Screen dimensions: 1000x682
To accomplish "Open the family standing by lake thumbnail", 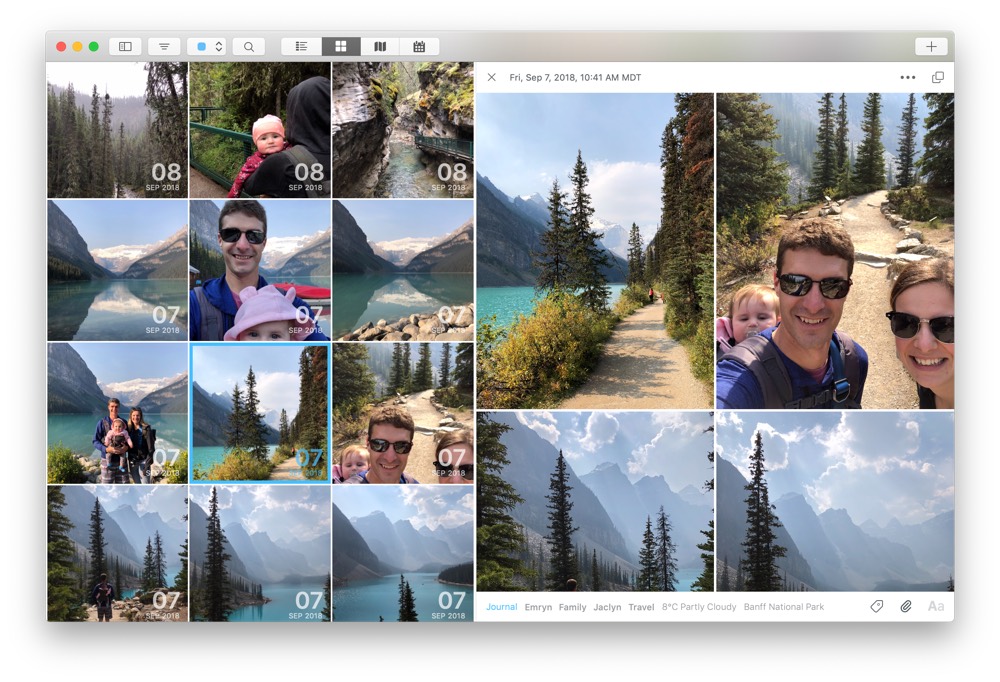I will (117, 413).
